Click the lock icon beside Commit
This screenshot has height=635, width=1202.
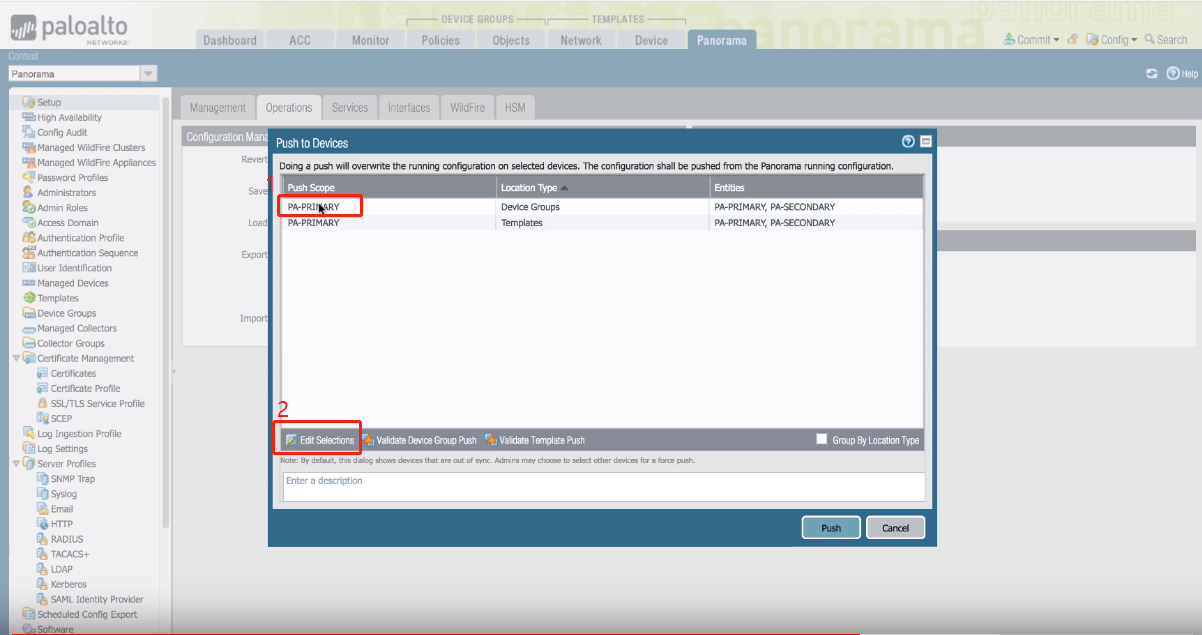click(x=1072, y=40)
